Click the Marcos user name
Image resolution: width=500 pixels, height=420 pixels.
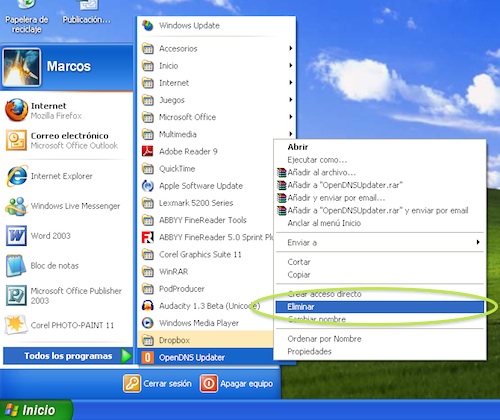[69, 66]
